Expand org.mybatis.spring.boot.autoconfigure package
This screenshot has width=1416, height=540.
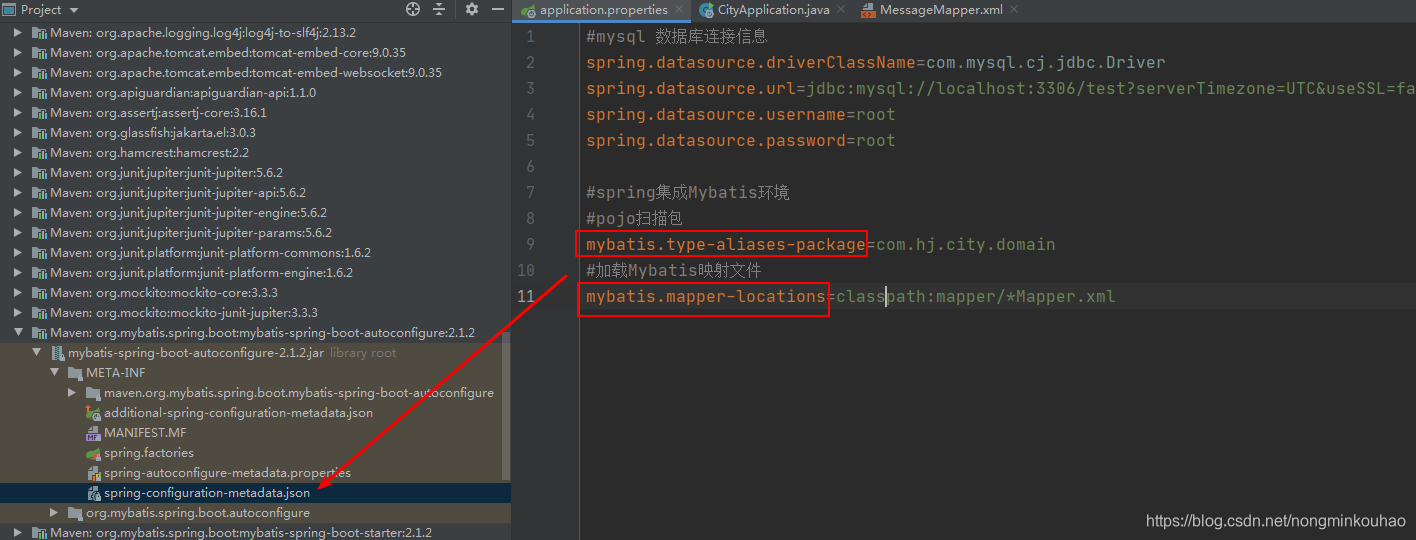tap(54, 512)
